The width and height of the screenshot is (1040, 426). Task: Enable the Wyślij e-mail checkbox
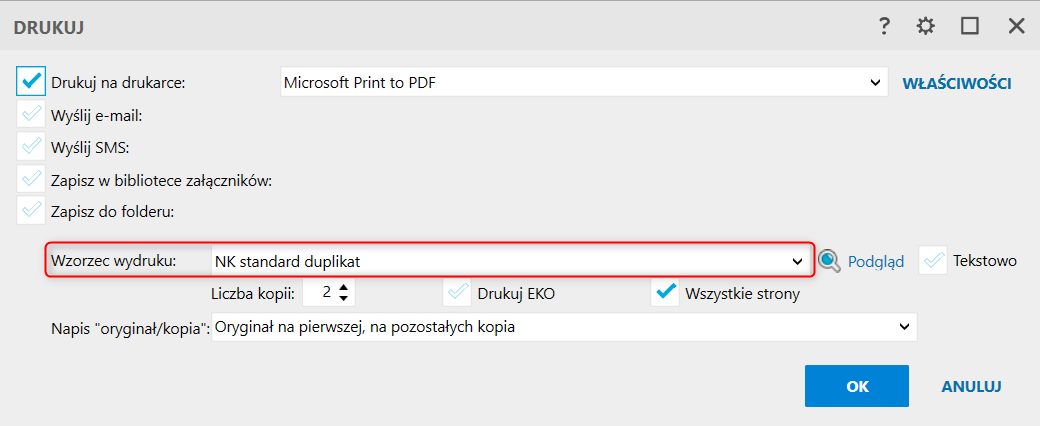click(x=32, y=113)
